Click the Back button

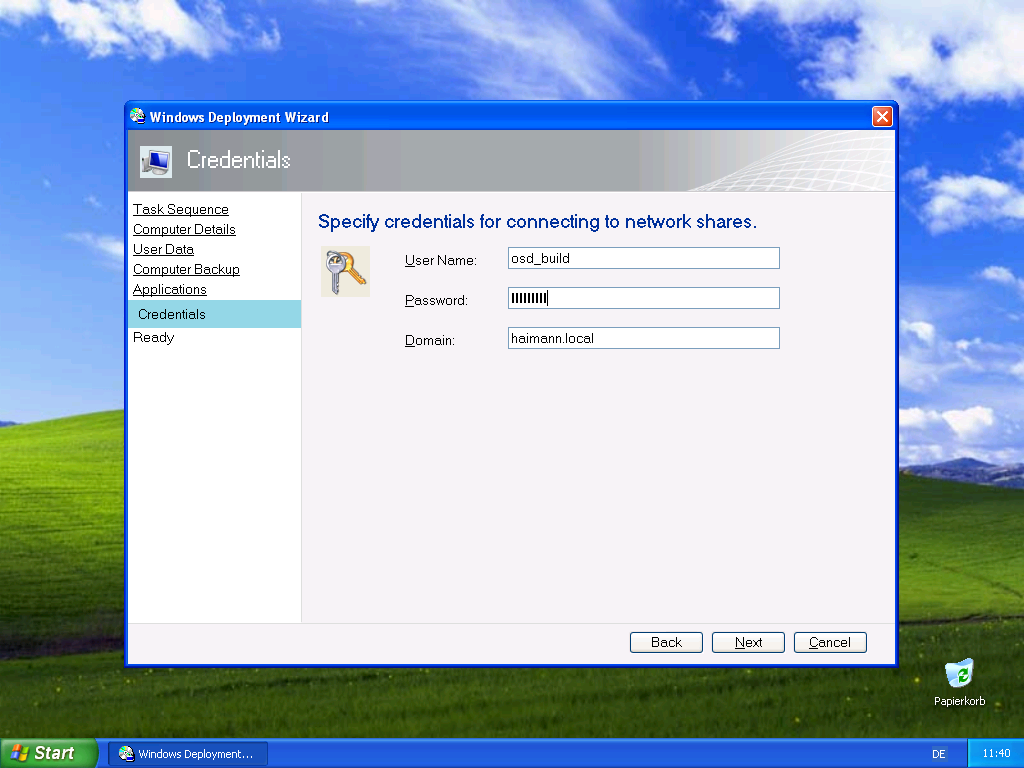pos(666,643)
